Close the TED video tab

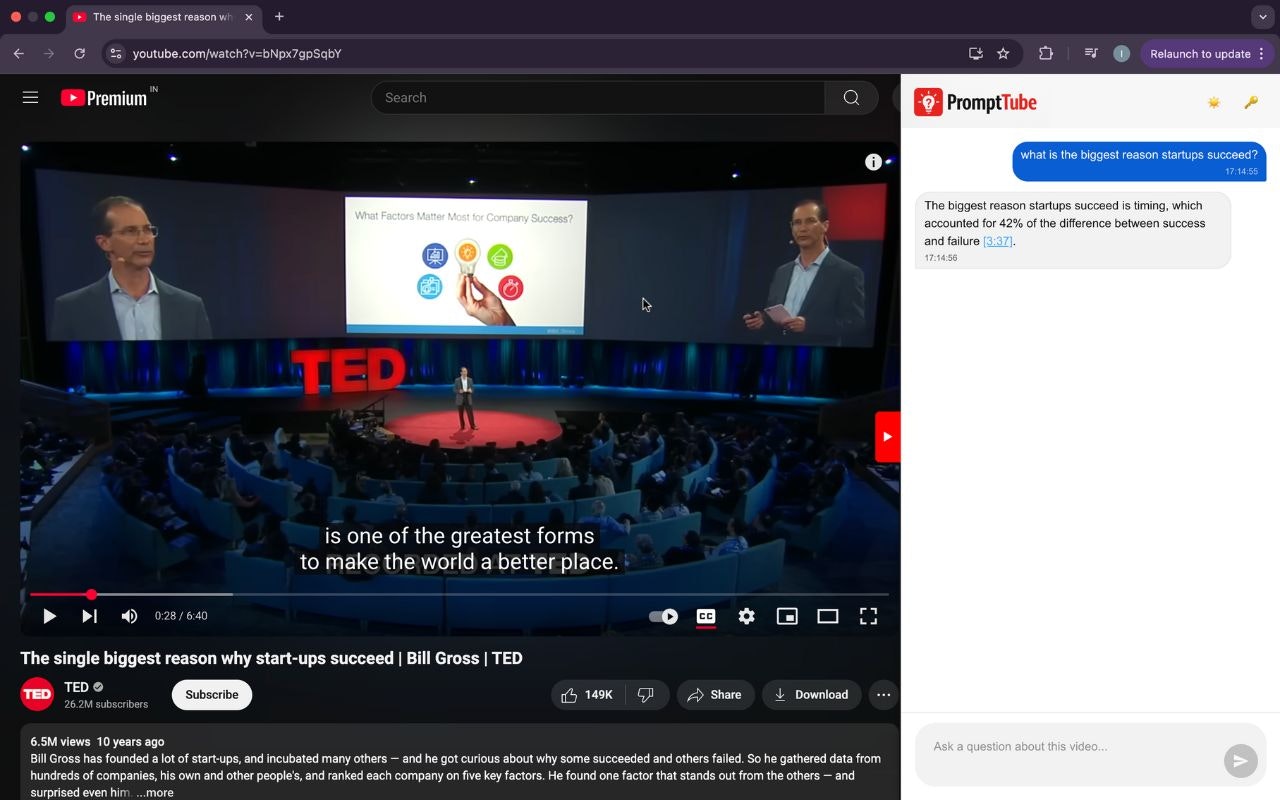tap(249, 17)
